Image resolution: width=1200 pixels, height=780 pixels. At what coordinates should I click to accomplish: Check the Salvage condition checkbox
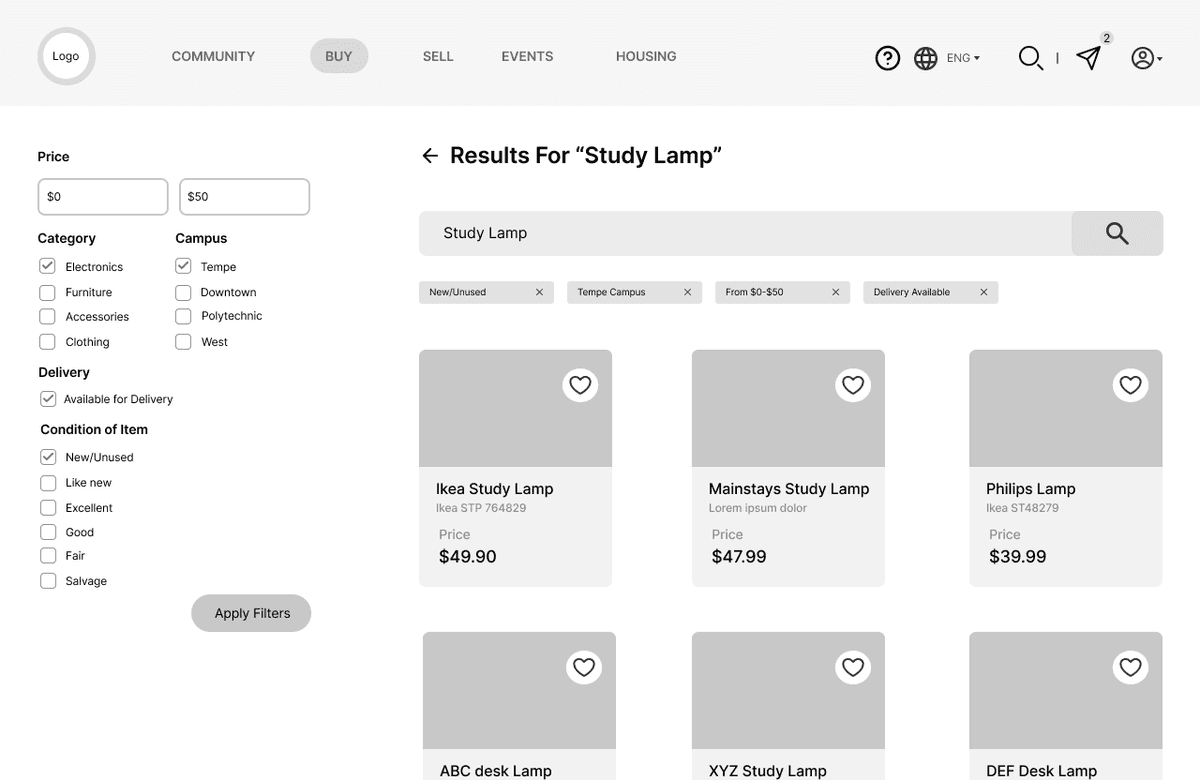coord(48,580)
